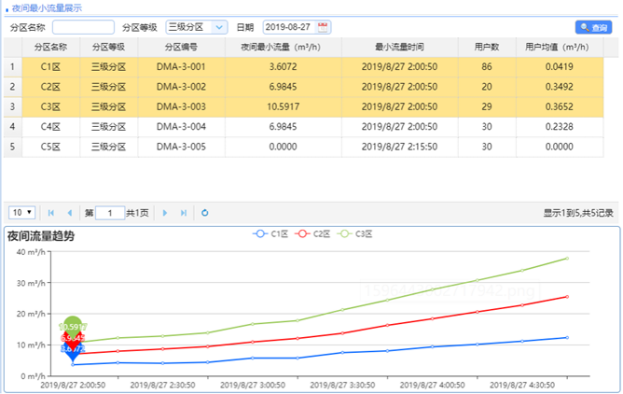Click cell DMA-3-004
This screenshot has height=394, width=623.
pos(181,127)
